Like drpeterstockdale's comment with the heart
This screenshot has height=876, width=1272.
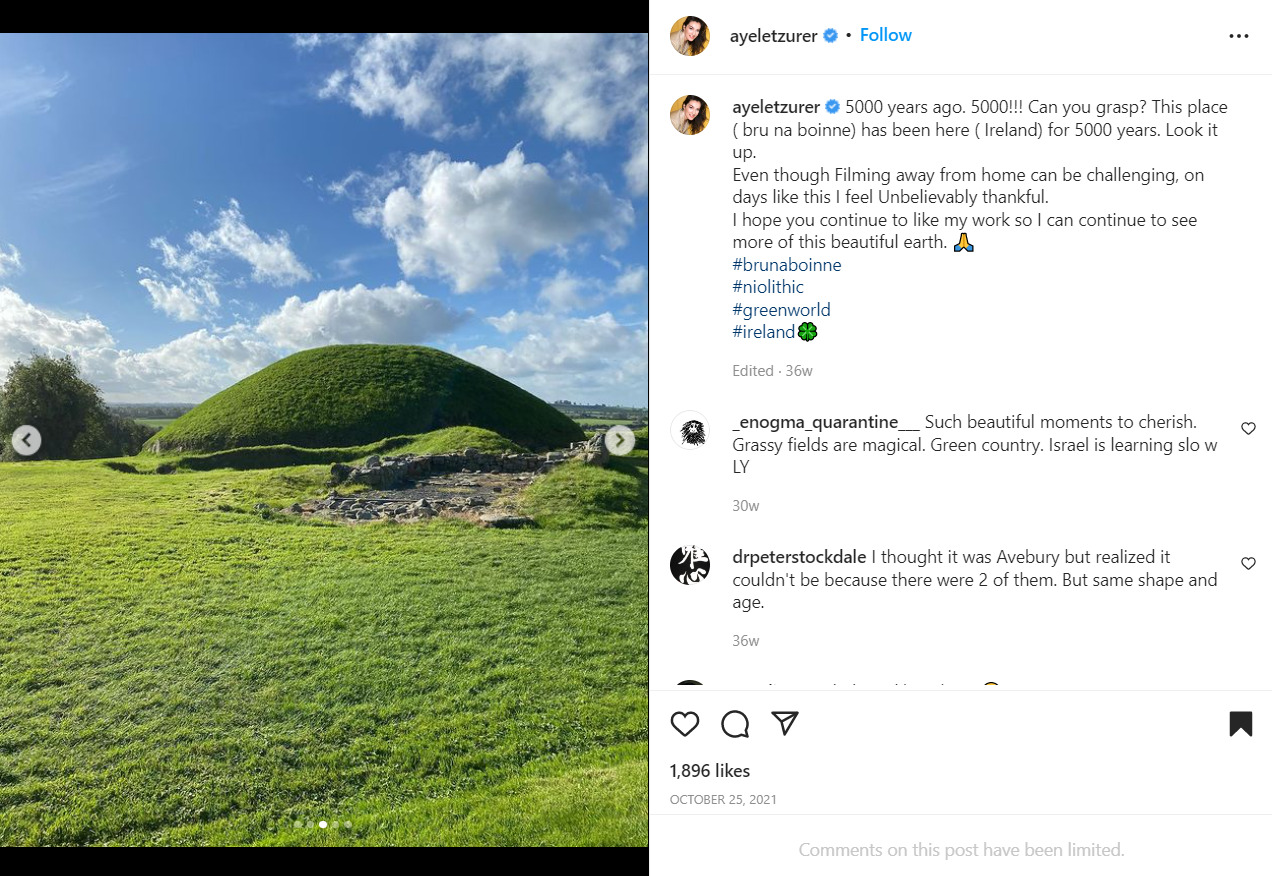(x=1248, y=563)
